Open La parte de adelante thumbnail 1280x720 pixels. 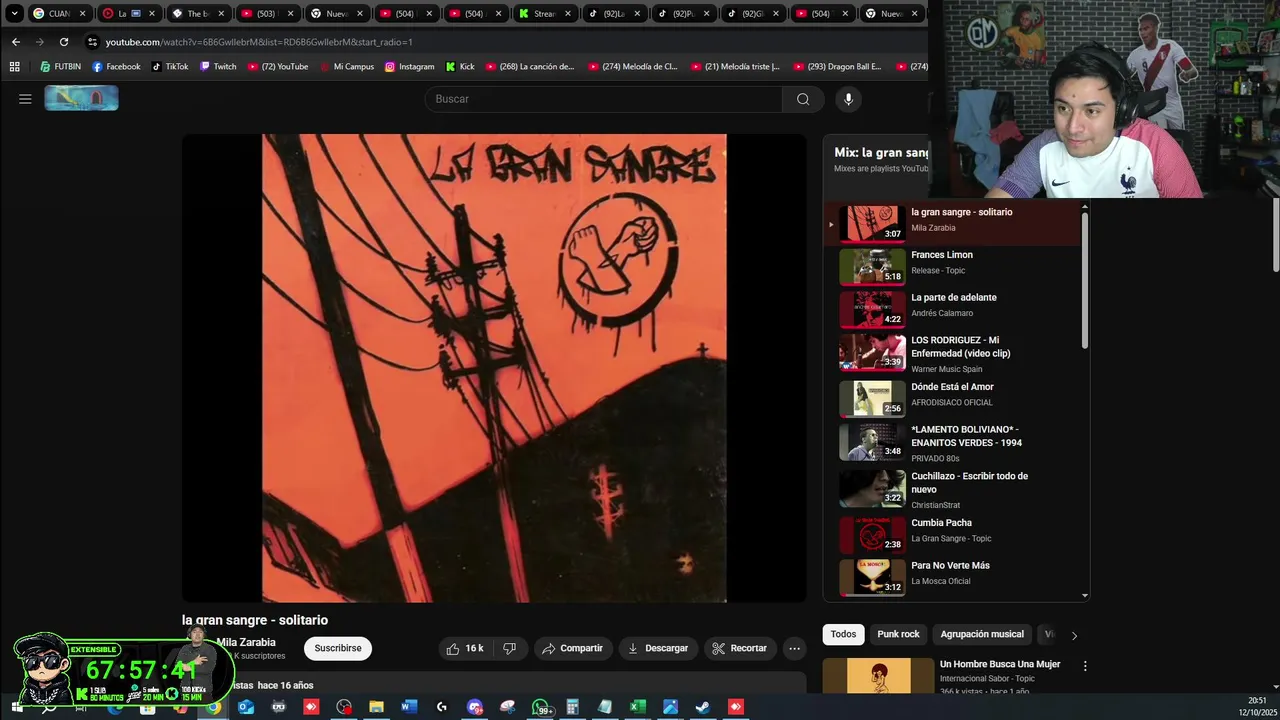pos(872,309)
